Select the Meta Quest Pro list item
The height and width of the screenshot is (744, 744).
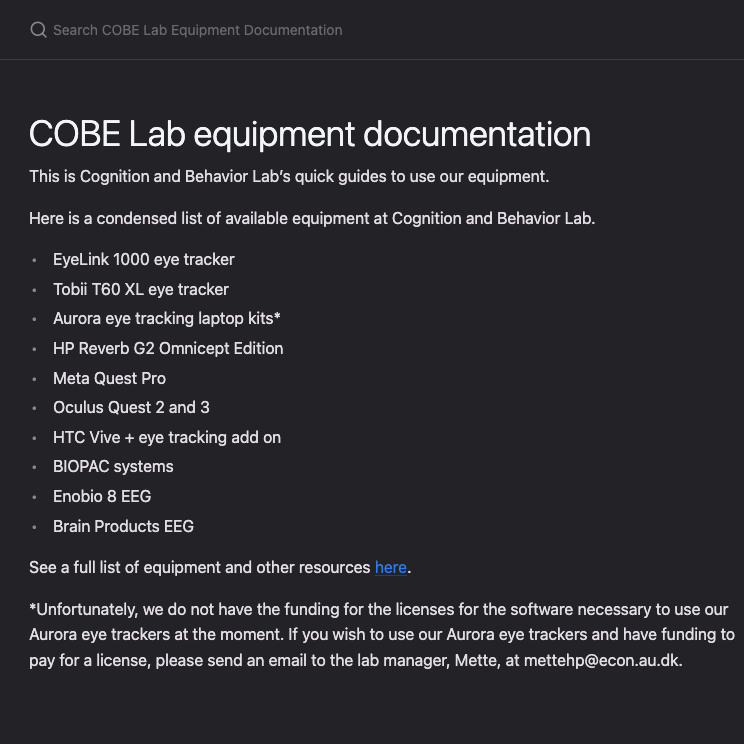[110, 378]
